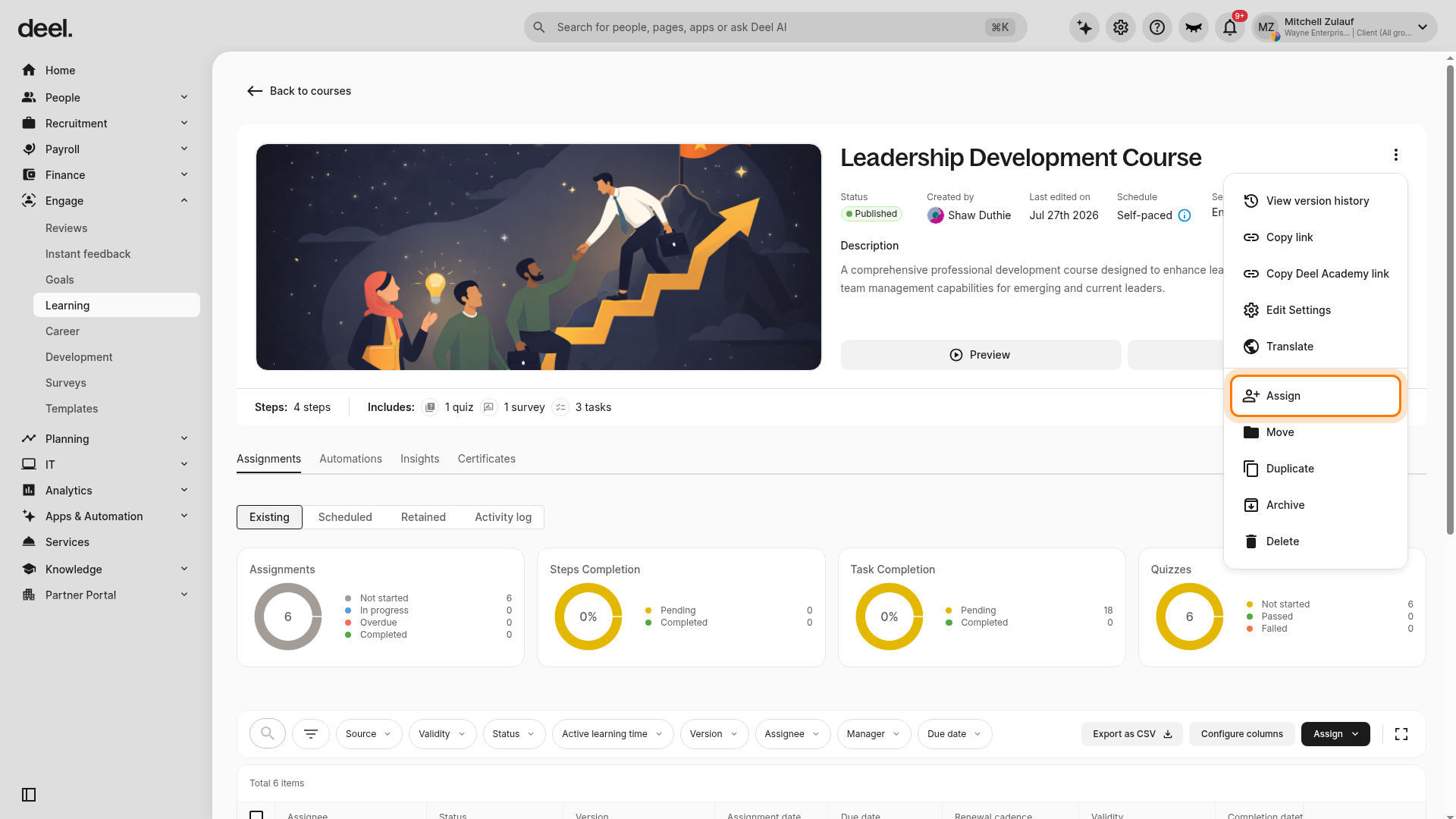
Task: Click the Payroll sidebar icon
Action: click(x=29, y=149)
